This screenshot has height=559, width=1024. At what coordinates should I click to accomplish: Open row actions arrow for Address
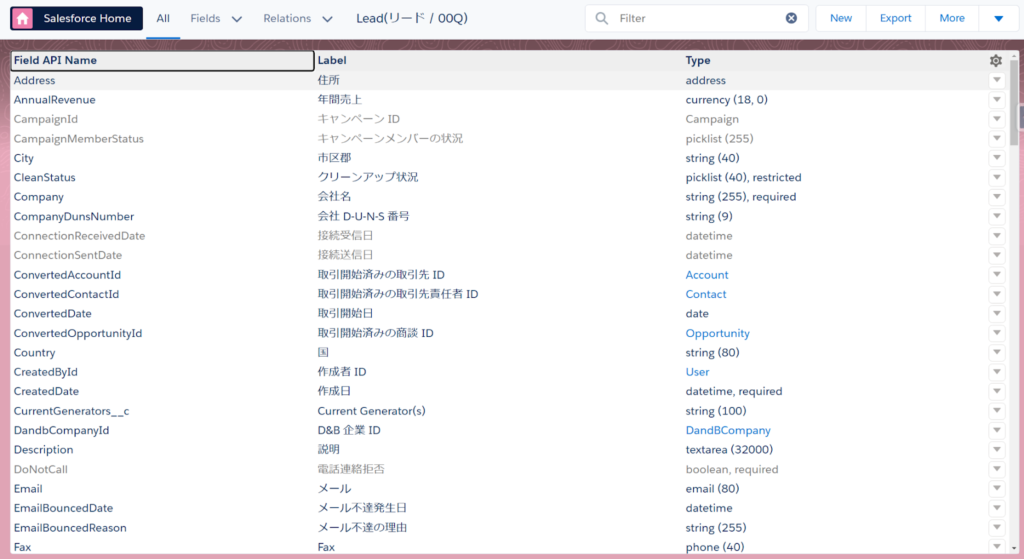click(997, 80)
